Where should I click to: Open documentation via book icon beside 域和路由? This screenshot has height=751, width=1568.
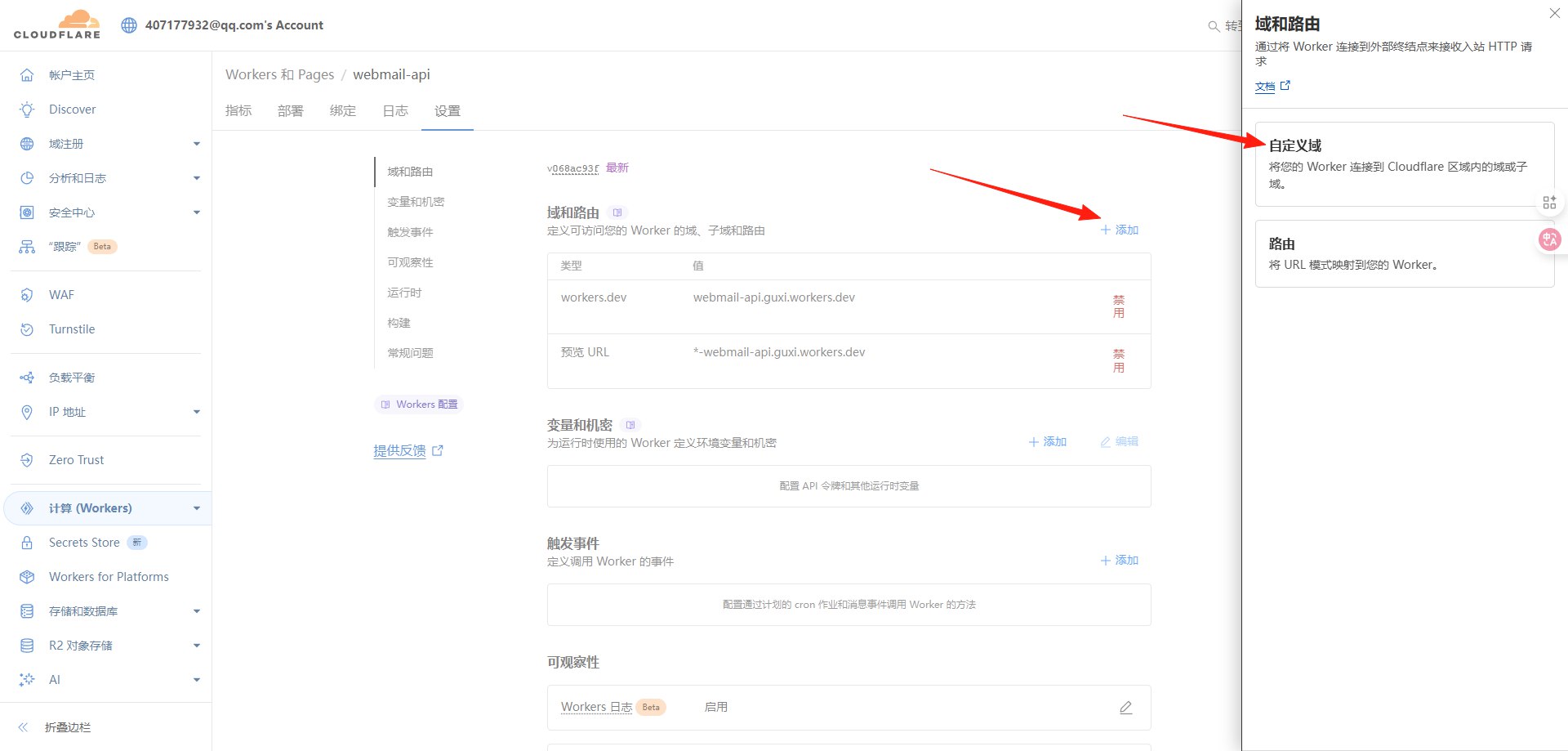click(618, 212)
